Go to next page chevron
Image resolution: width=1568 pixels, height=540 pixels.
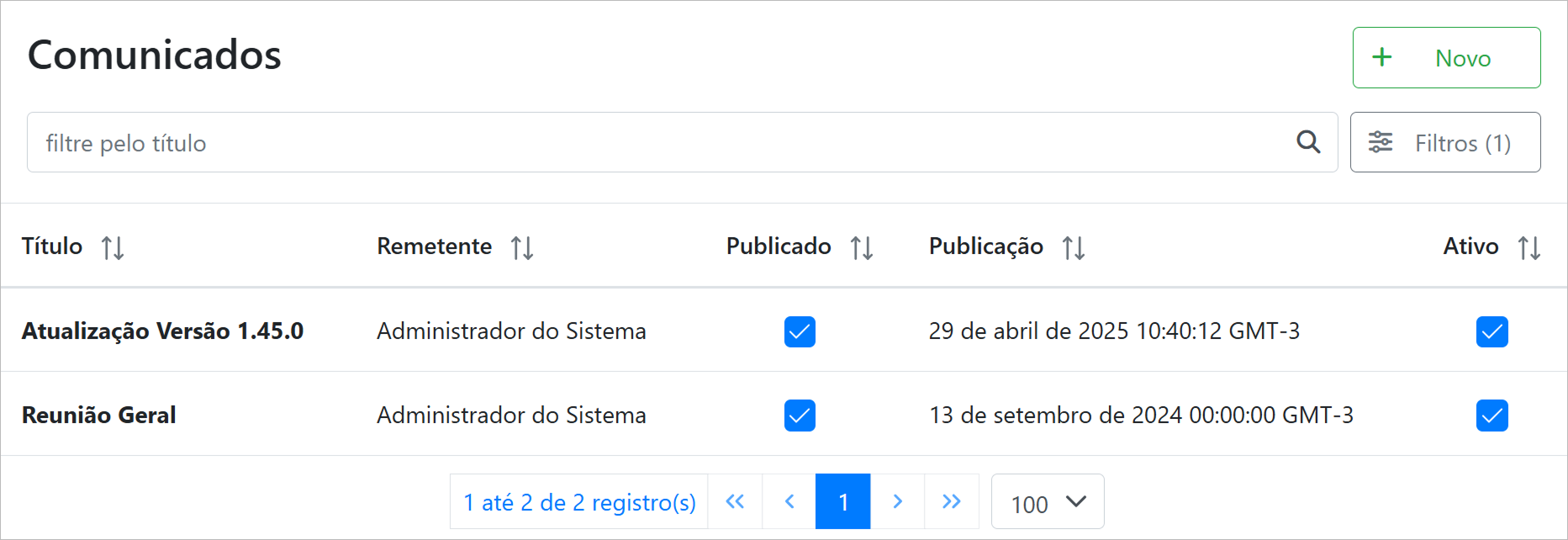coord(897,502)
